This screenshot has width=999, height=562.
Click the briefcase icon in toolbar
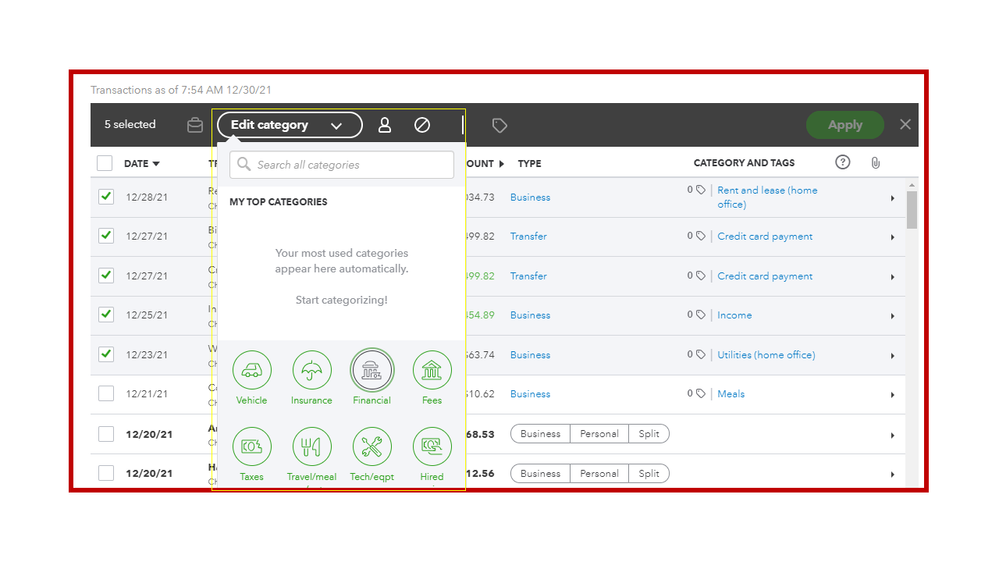coord(195,125)
